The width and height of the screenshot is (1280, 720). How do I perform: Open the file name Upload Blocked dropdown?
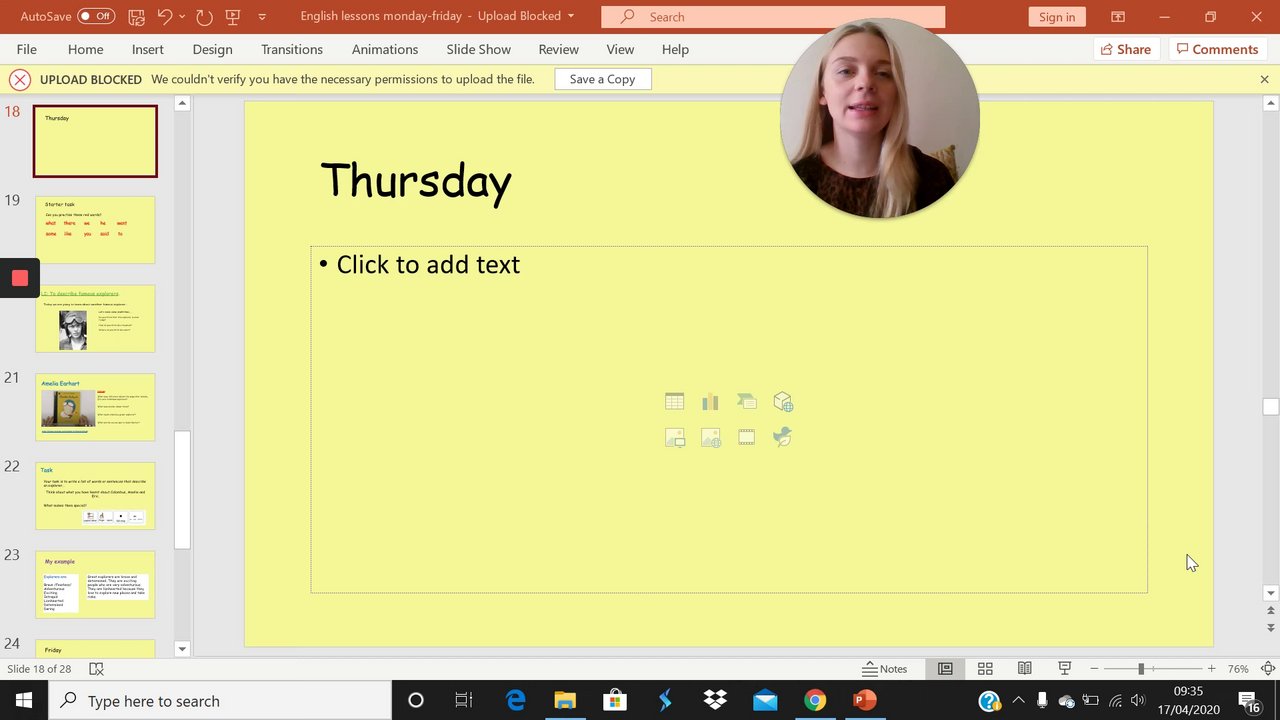tap(571, 16)
